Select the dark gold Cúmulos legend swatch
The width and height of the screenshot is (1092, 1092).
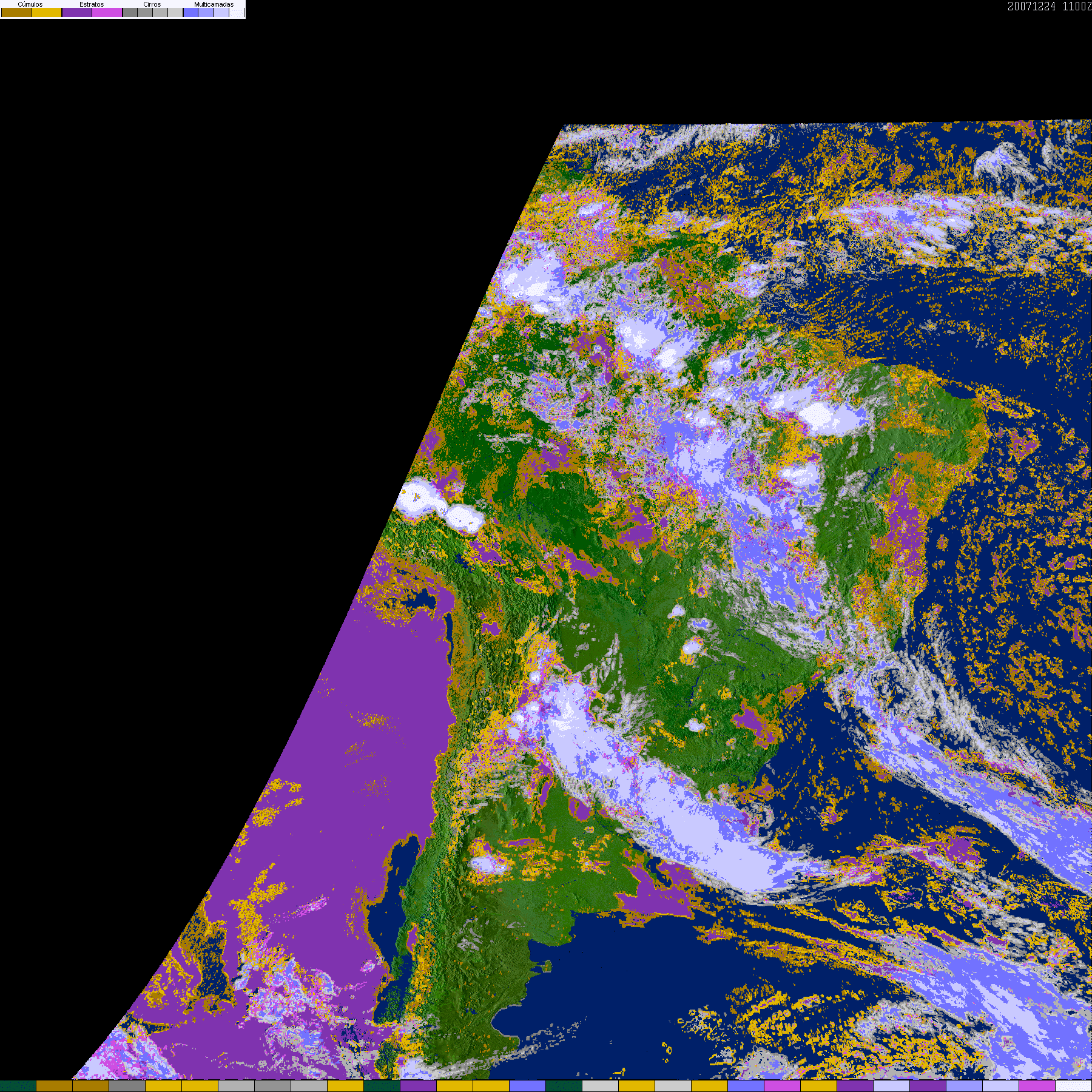[16, 12]
